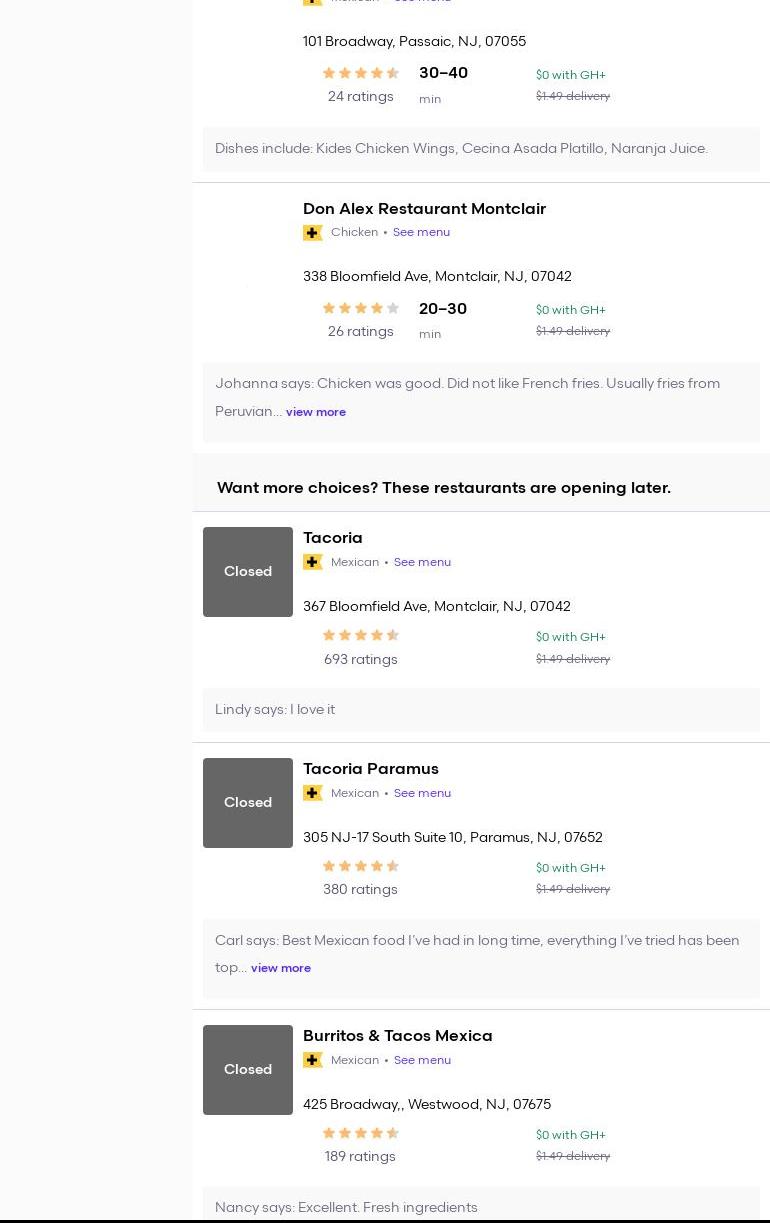Click the star rating above 693 ratings
Image resolution: width=770 pixels, height=1223 pixels.
click(361, 635)
